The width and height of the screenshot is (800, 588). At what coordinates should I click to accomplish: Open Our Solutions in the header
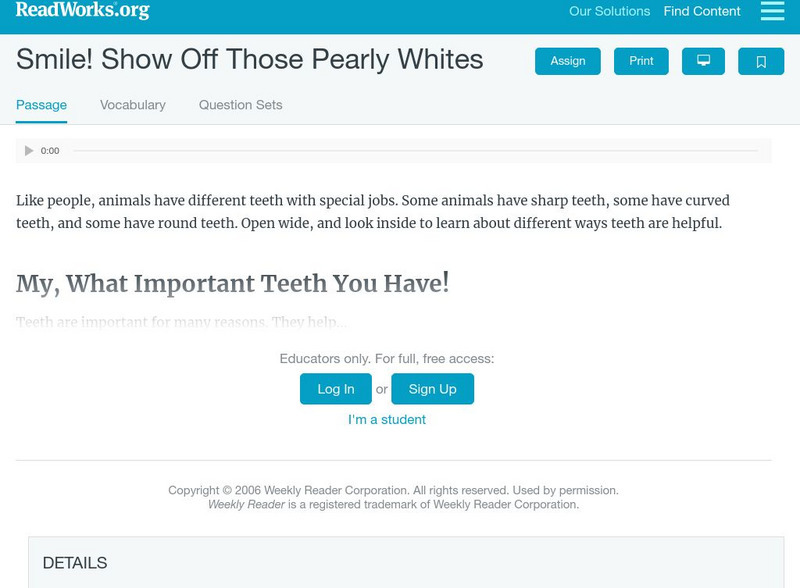pos(609,12)
